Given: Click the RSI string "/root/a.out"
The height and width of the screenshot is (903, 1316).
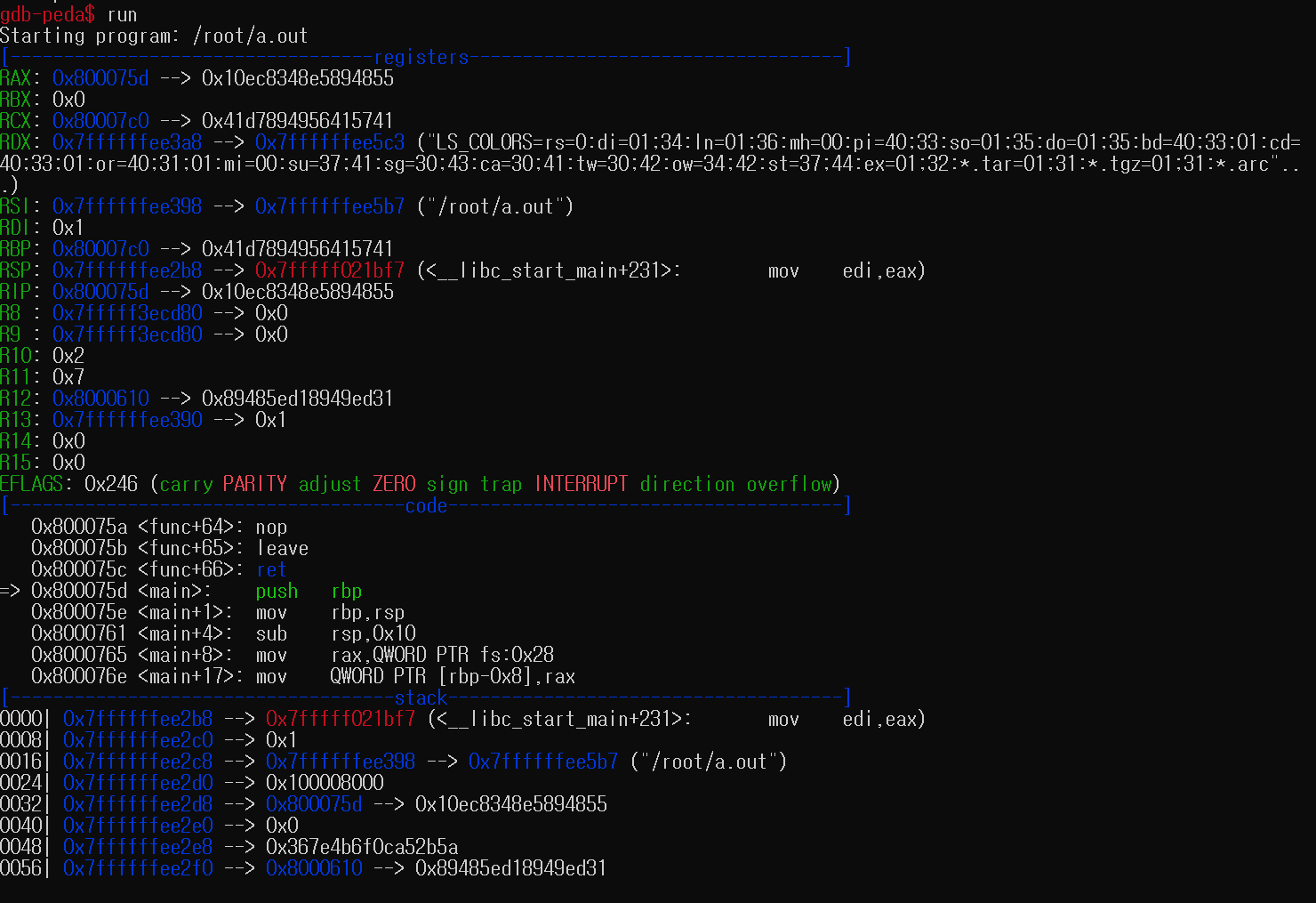Looking at the screenshot, I should click(x=494, y=206).
